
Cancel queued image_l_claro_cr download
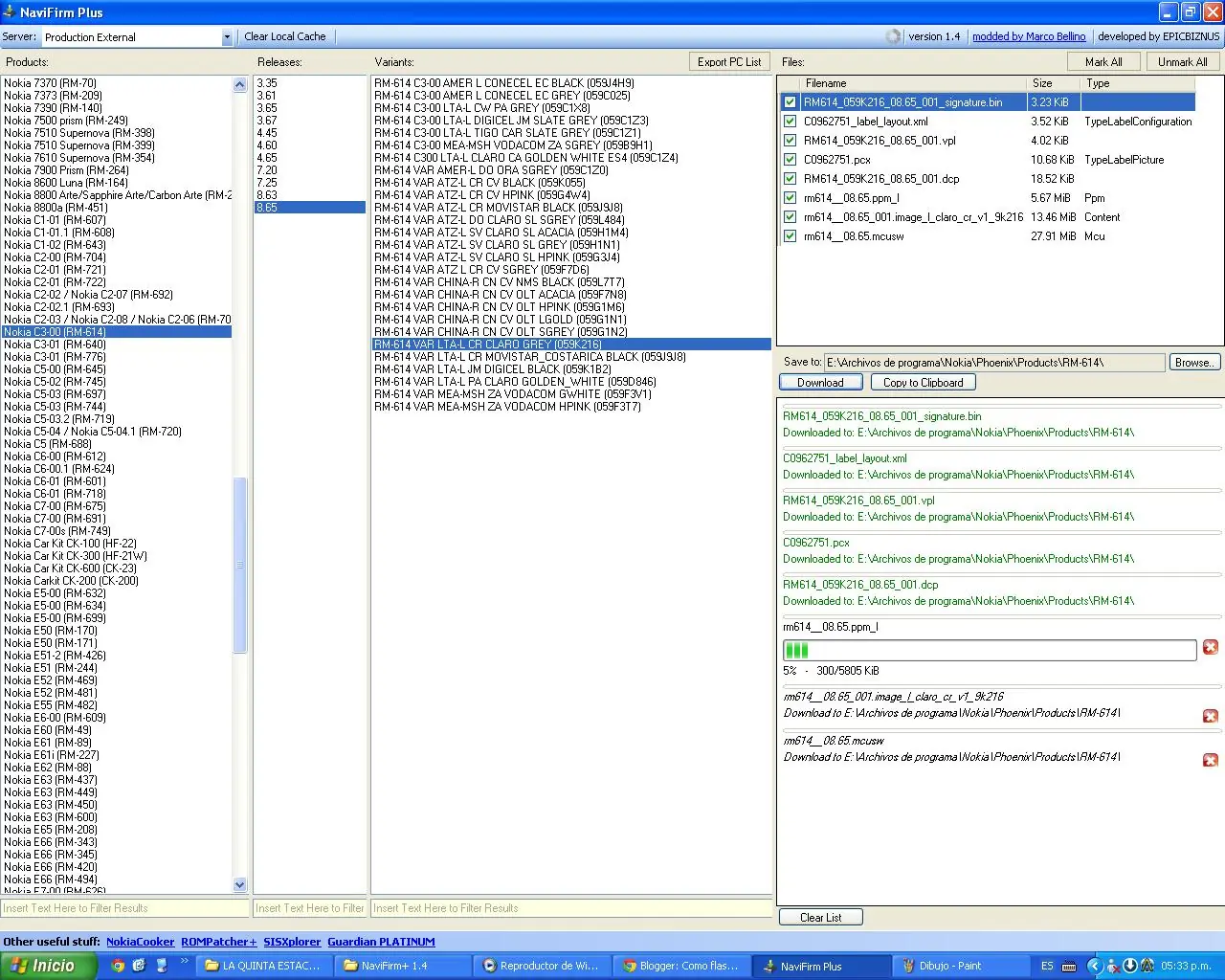click(x=1210, y=716)
